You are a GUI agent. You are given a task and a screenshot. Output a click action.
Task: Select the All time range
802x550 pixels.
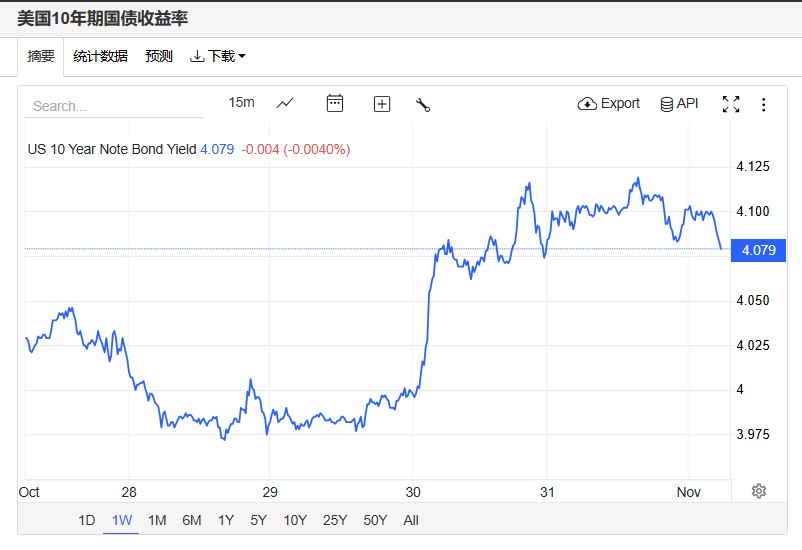click(411, 520)
